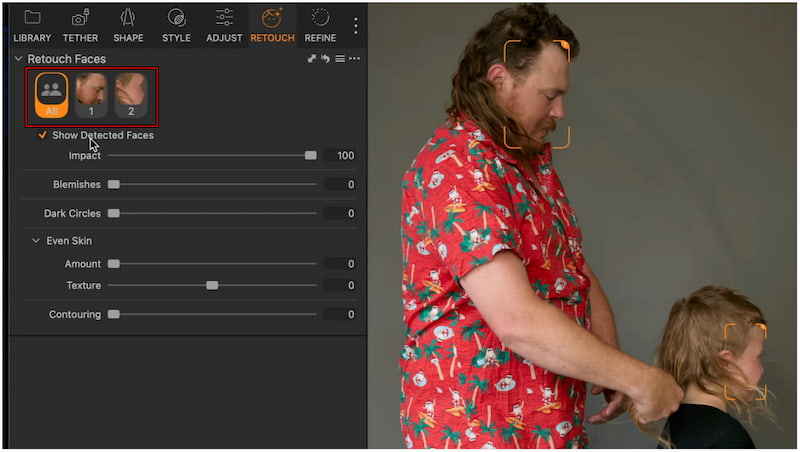
Task: Select the Style tab
Action: (x=176, y=25)
